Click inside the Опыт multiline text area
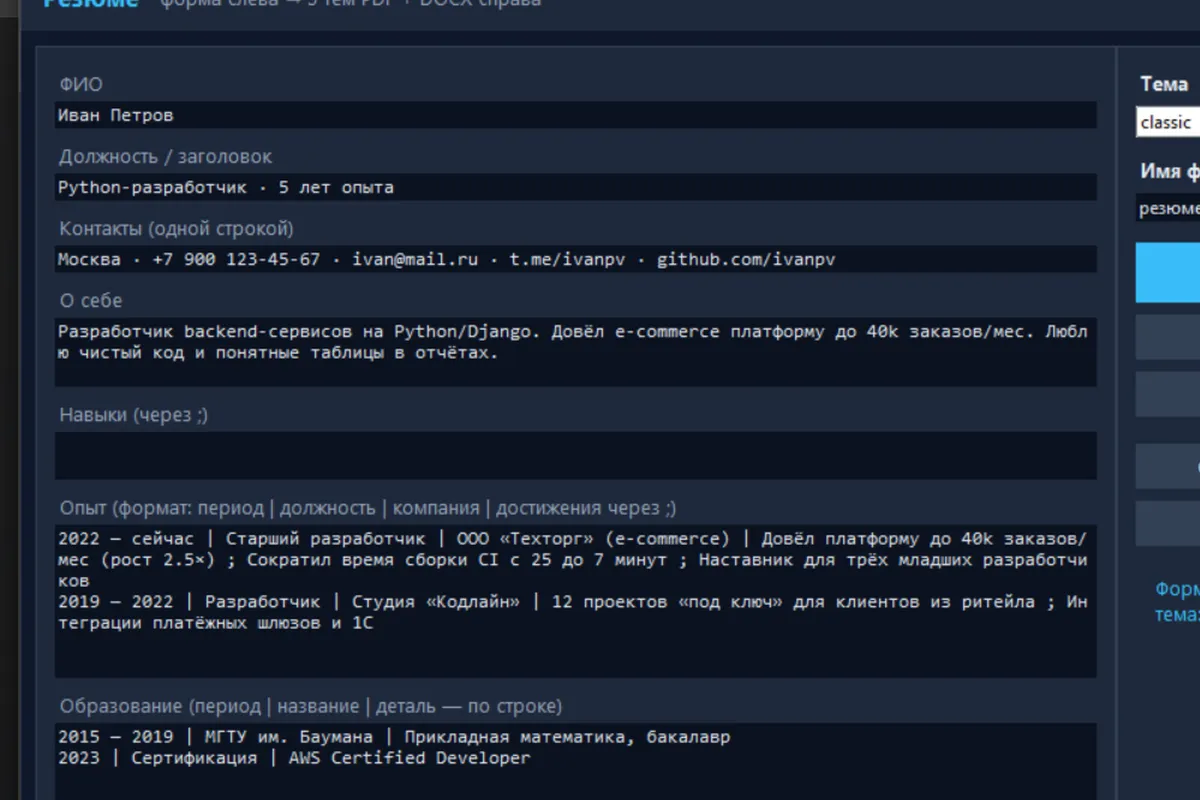Viewport: 1200px width, 800px height. (576, 601)
